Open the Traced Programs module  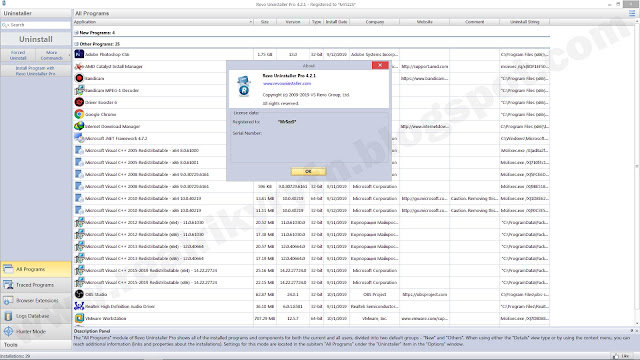(x=36, y=285)
